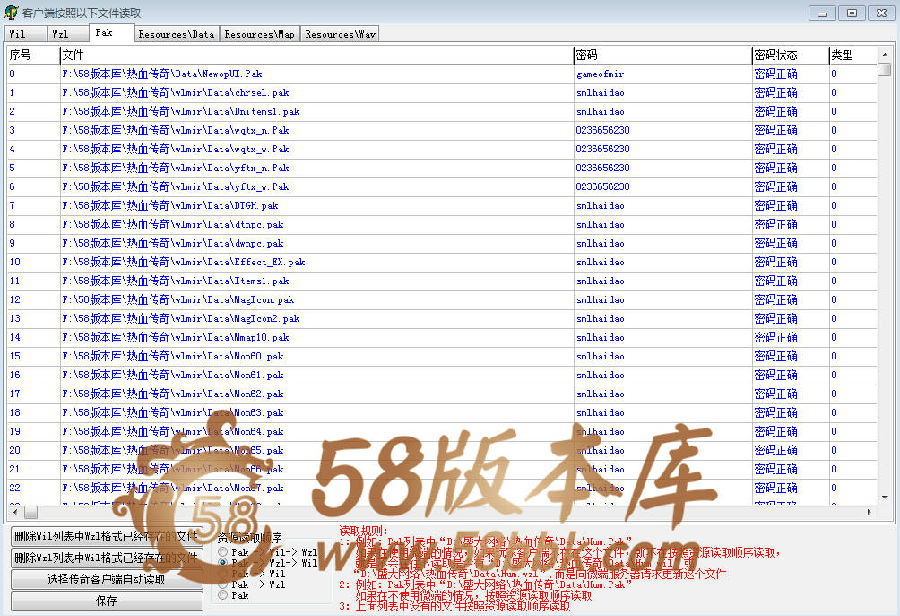This screenshot has height=616, width=900.
Task: Click the 保存 button
Action: coord(106,601)
